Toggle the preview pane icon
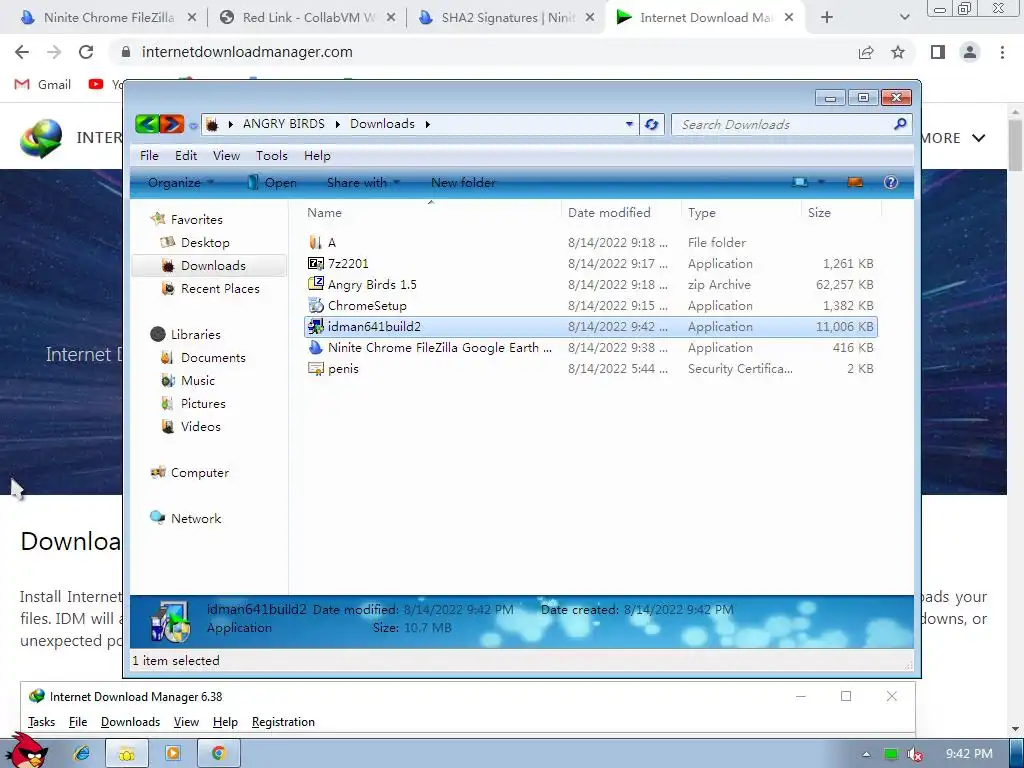 pos(855,182)
